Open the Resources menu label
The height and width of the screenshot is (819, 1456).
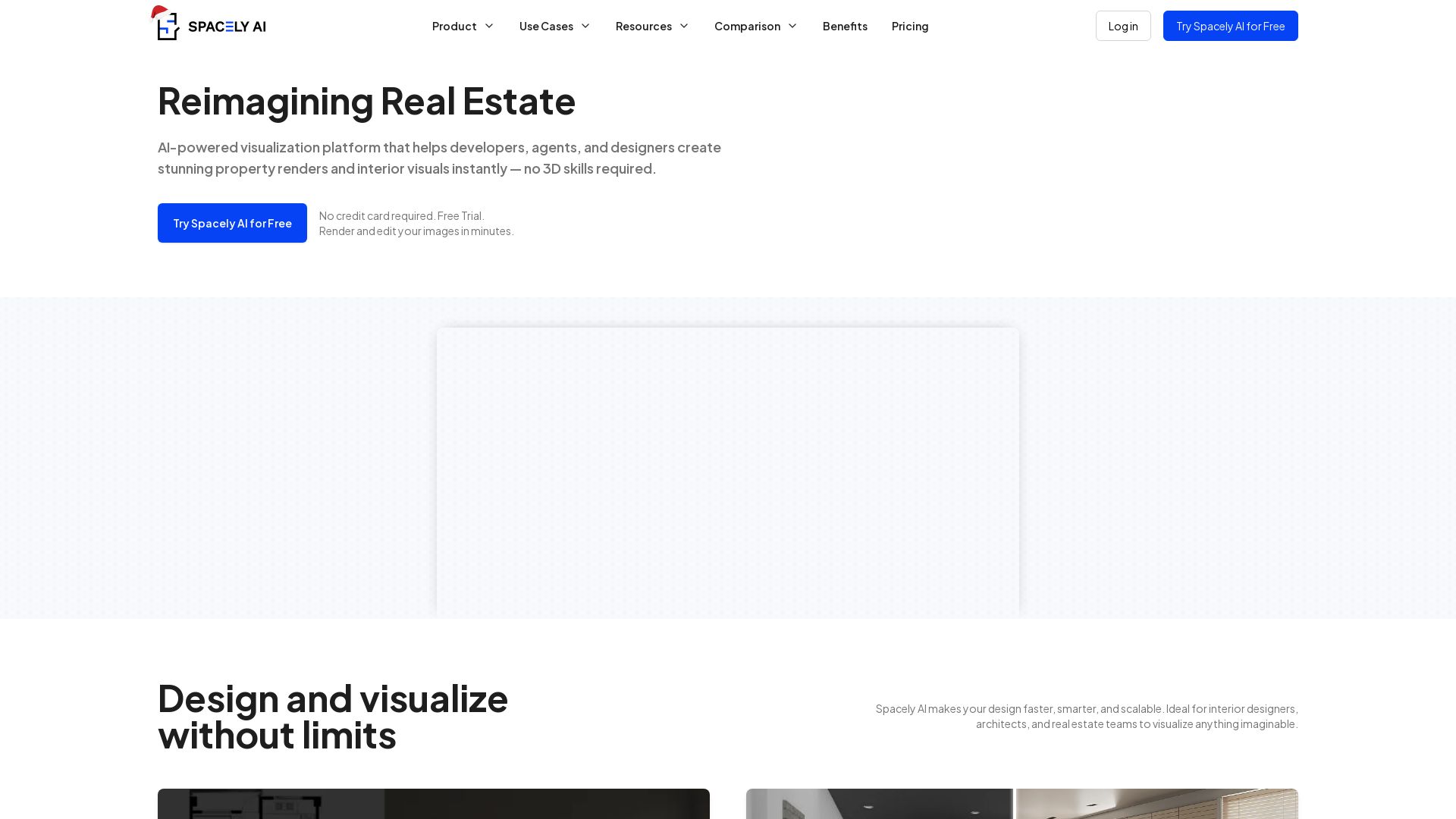(x=643, y=26)
